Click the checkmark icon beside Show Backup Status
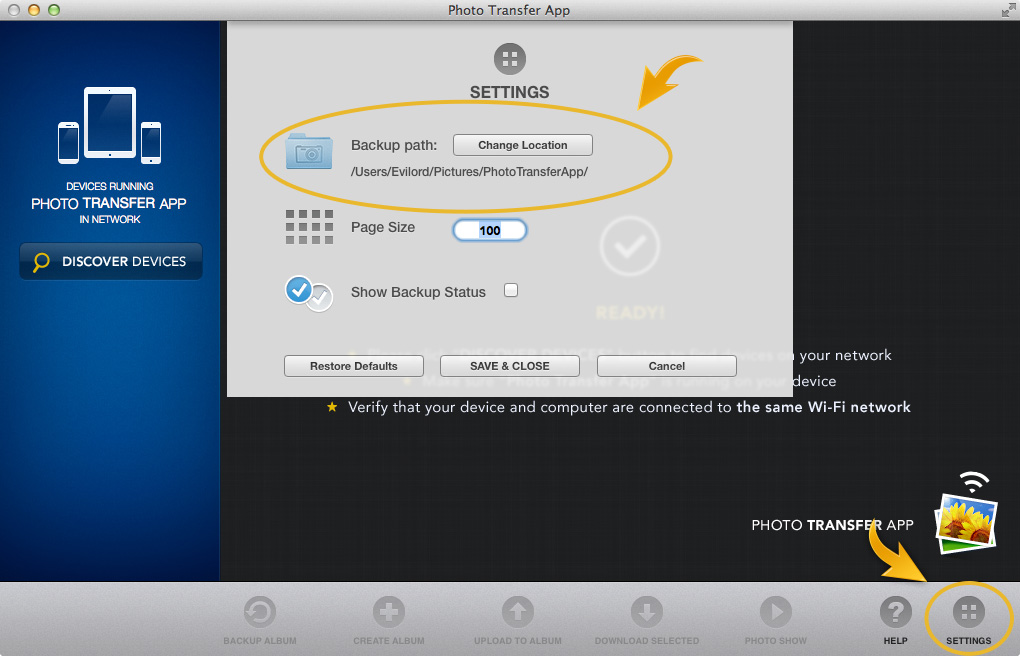This screenshot has width=1020, height=656. pyautogui.click(x=309, y=294)
